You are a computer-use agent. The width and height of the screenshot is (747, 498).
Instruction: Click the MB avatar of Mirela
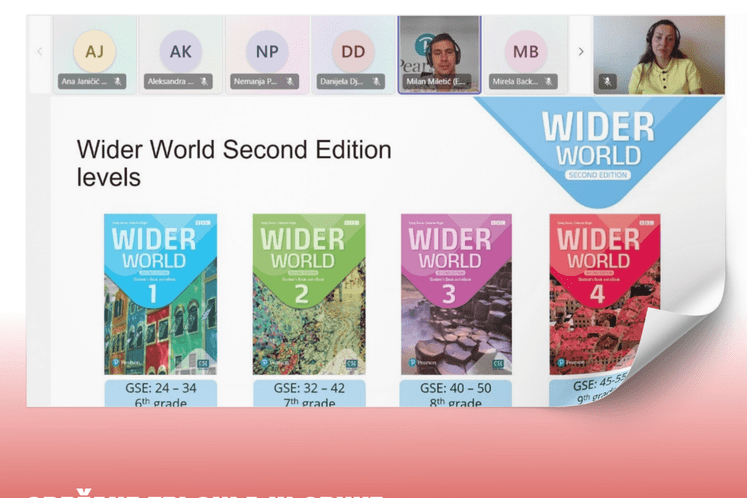(525, 50)
